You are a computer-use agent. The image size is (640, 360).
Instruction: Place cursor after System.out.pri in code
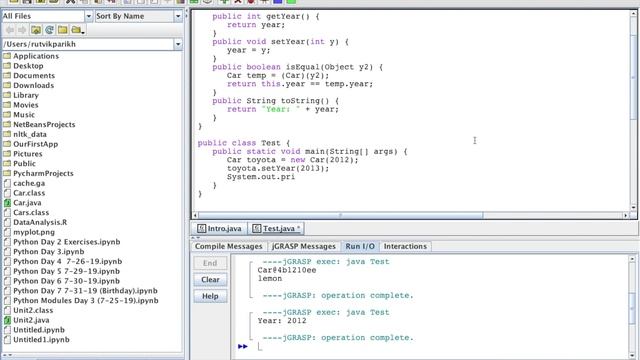point(295,177)
